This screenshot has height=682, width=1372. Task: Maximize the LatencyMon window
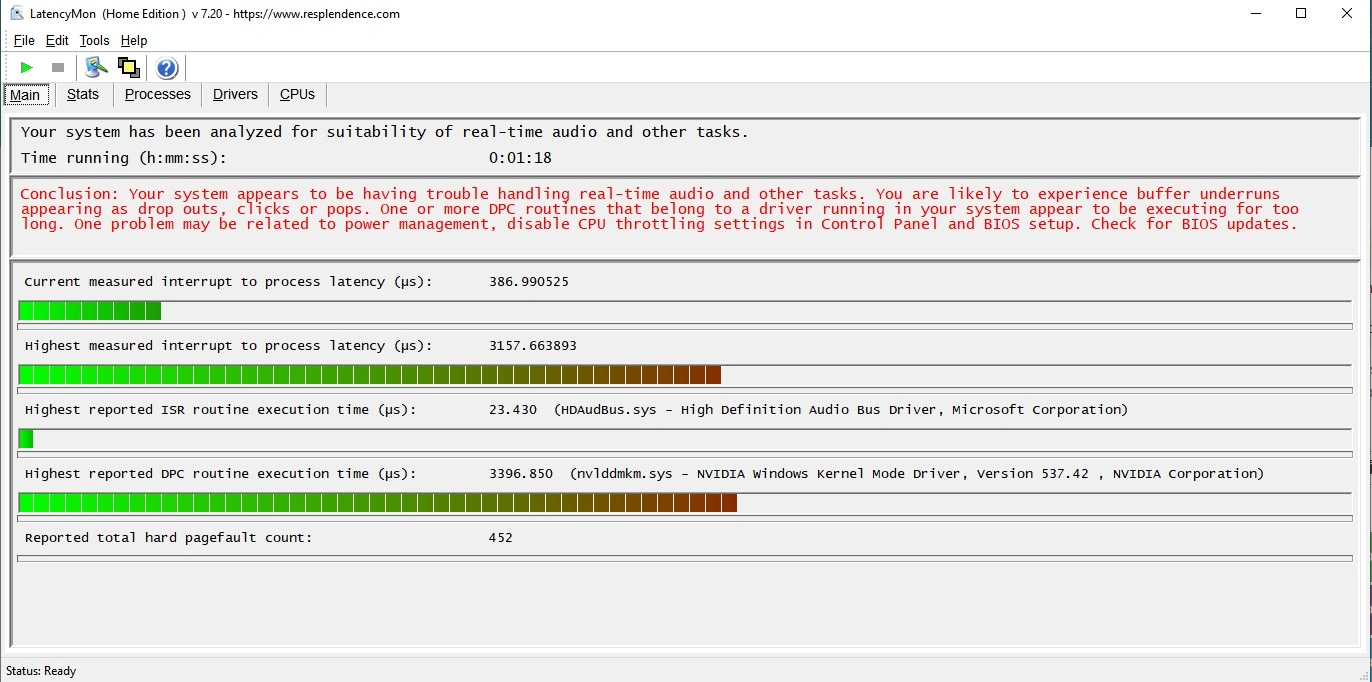[x=1301, y=13]
